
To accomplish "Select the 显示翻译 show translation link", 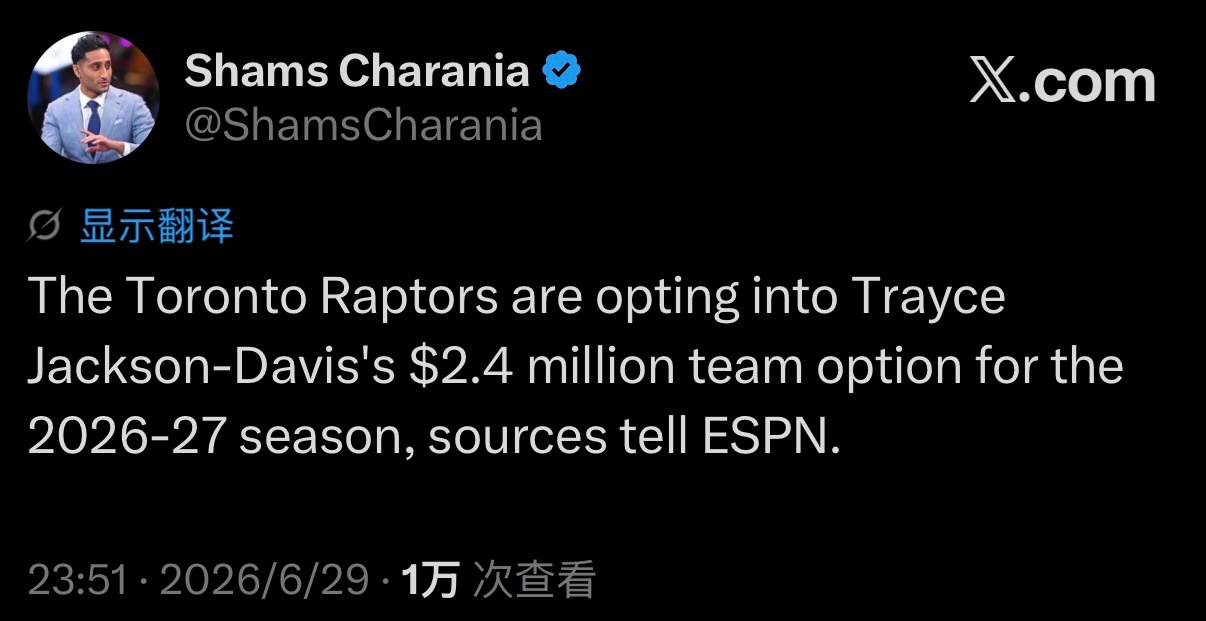I will coord(157,227).
